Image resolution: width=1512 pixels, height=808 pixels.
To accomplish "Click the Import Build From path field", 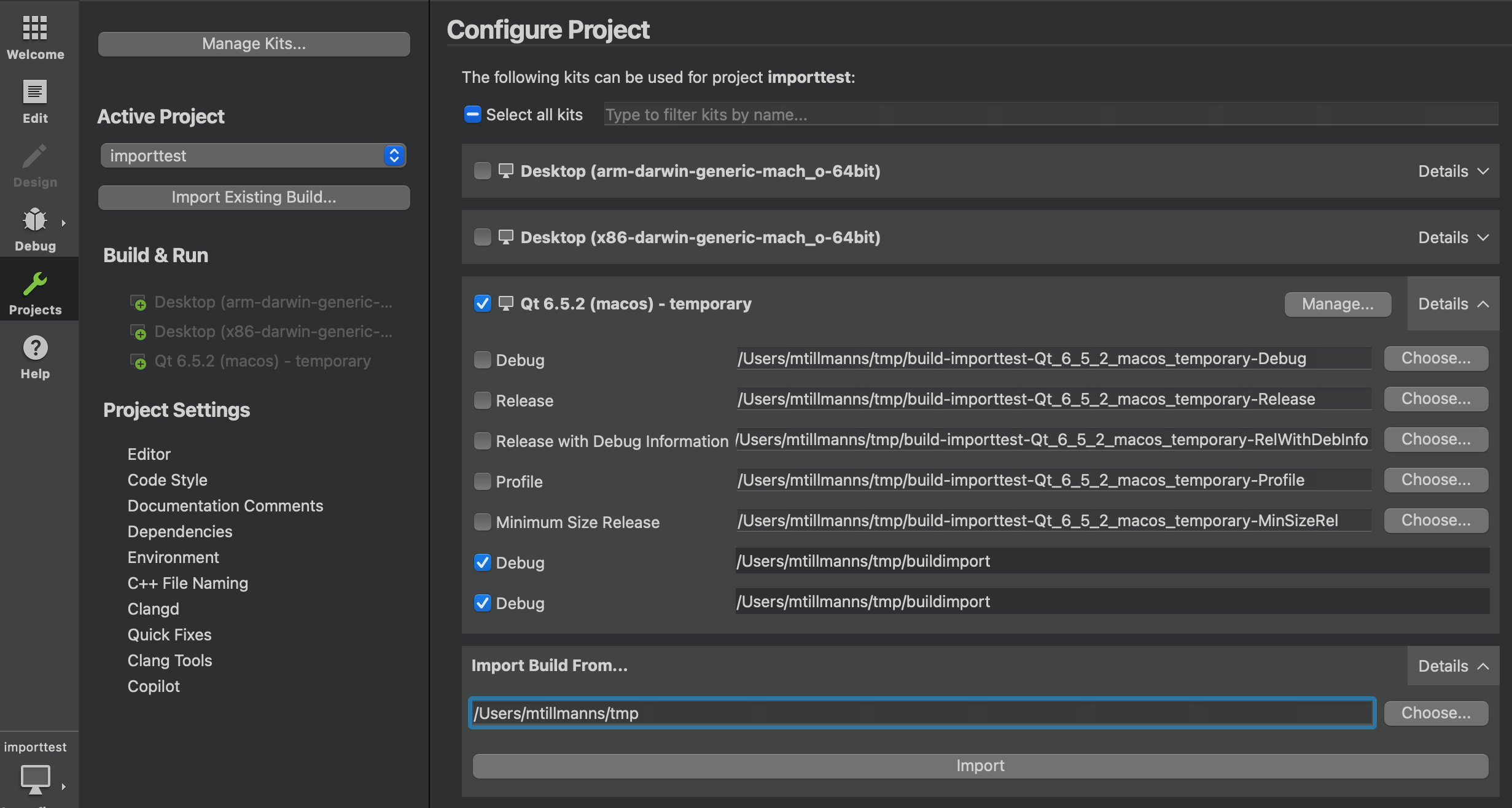I will click(x=922, y=713).
